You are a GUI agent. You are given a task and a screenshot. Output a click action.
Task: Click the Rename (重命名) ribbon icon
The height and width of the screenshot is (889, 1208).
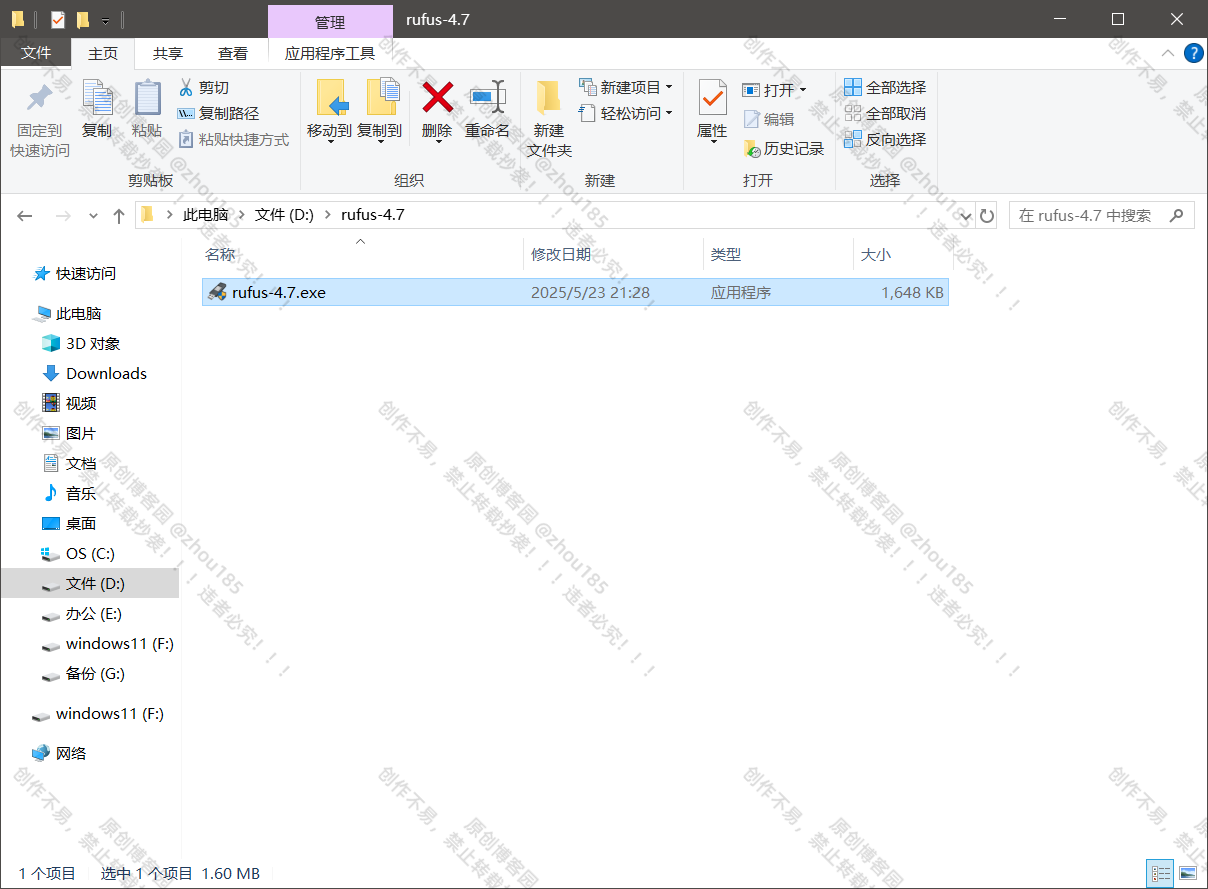[488, 98]
